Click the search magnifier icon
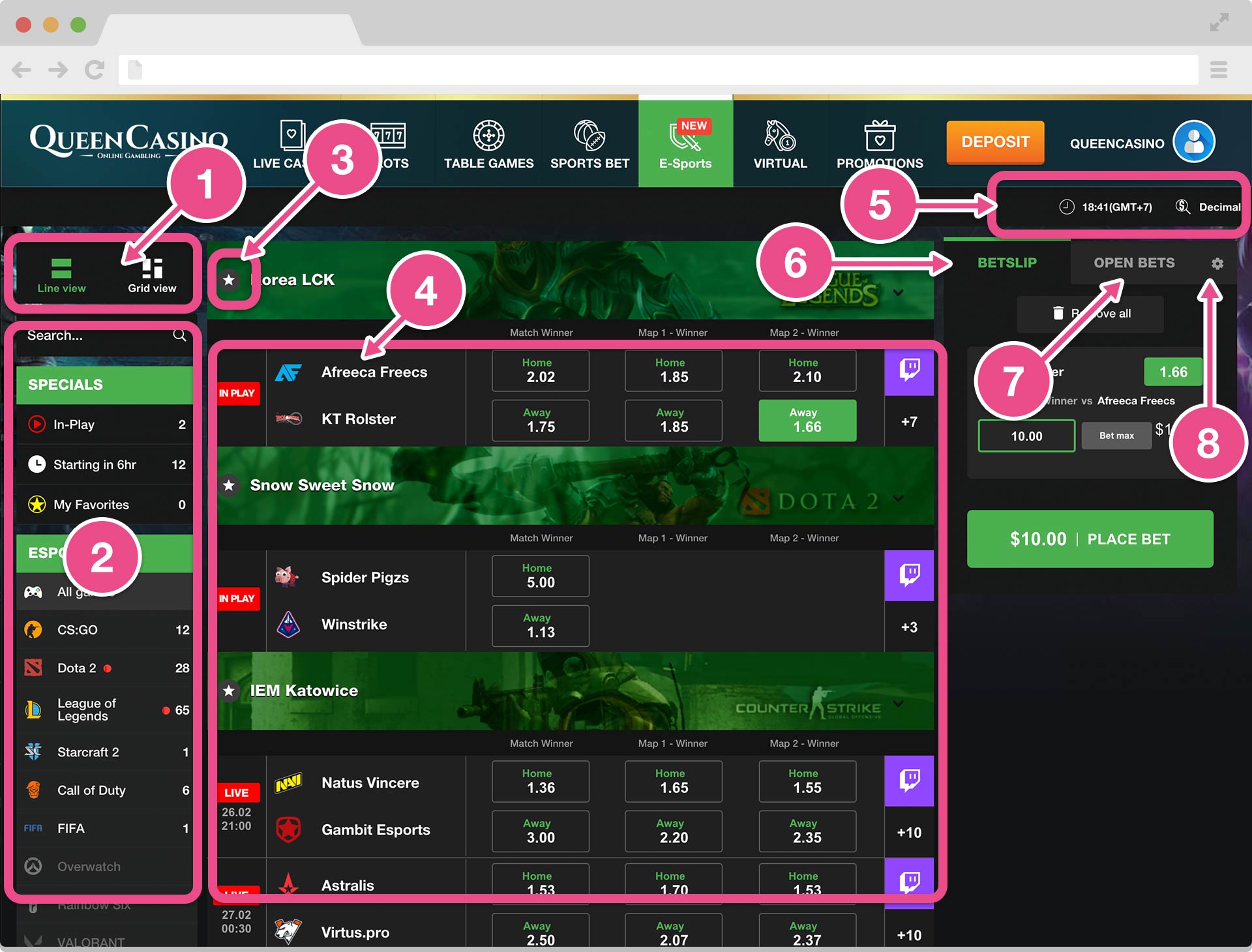The height and width of the screenshot is (952, 1252). coord(179,335)
